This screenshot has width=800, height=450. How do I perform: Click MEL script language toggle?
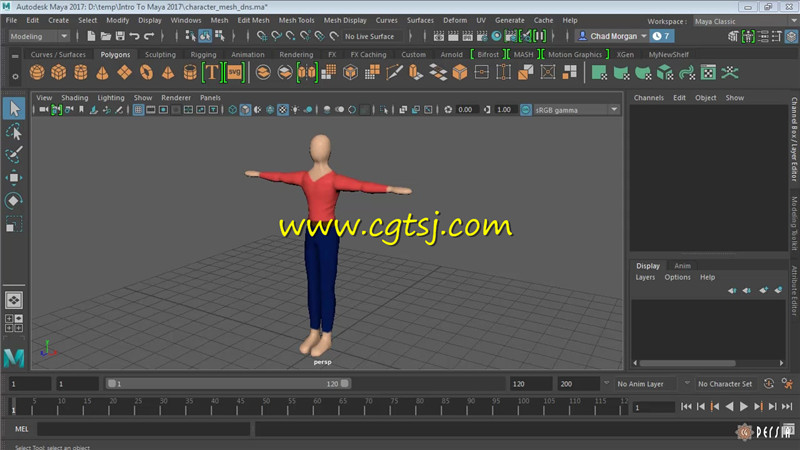tap(21, 429)
